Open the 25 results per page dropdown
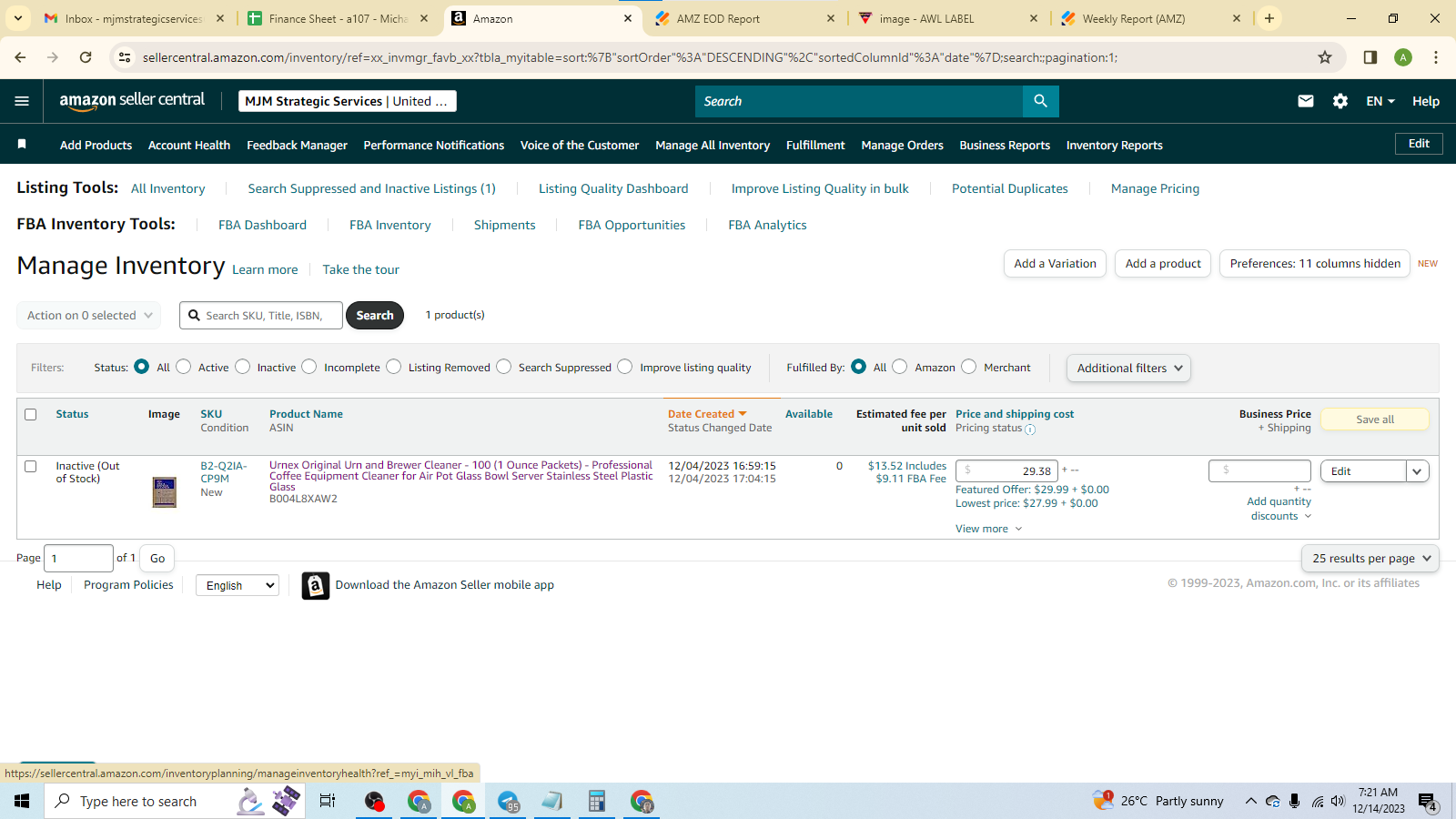Viewport: 1456px width, 819px height. click(x=1370, y=558)
